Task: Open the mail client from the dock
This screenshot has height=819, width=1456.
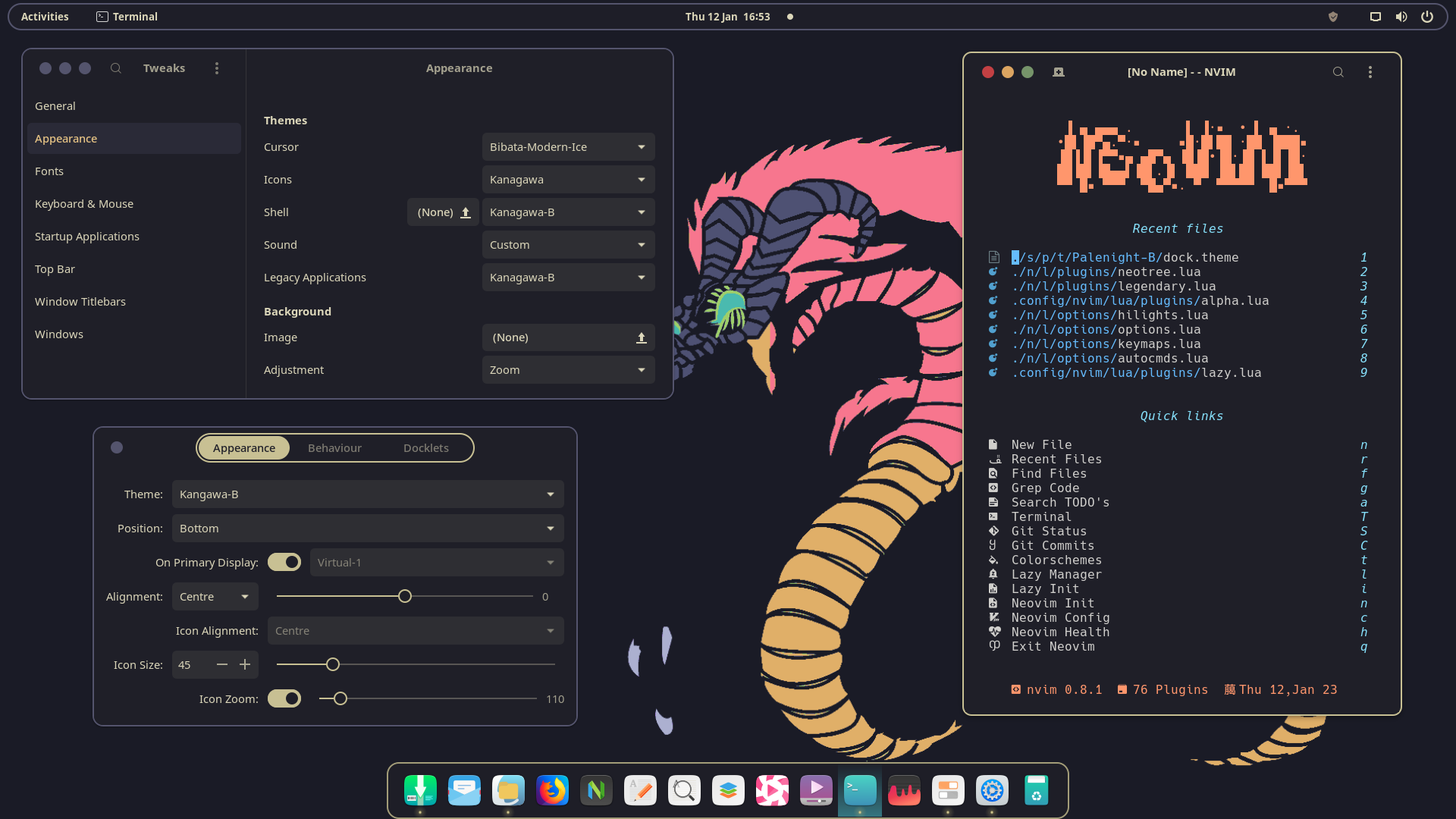Action: click(x=464, y=790)
